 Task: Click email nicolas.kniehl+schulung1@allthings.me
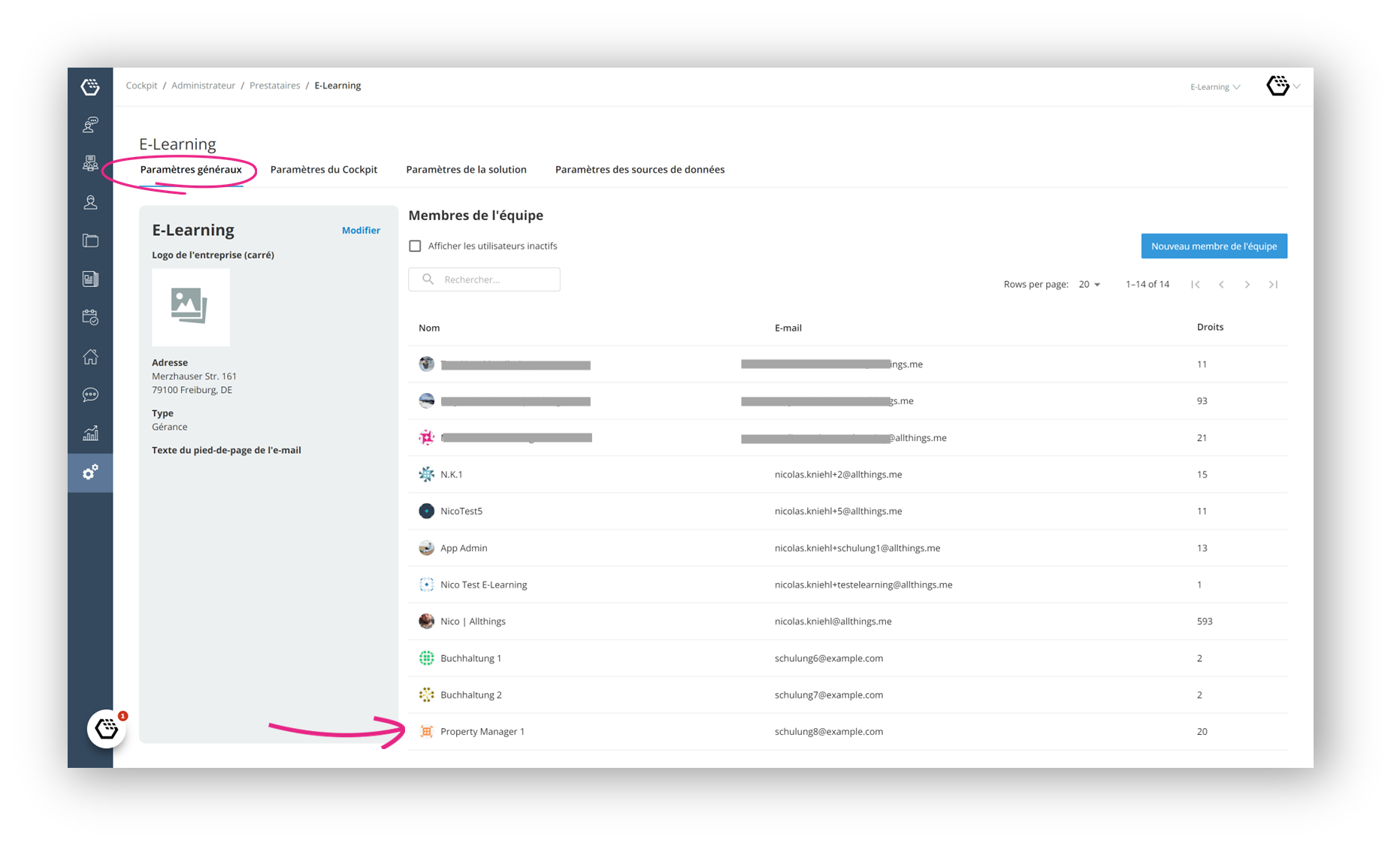pyautogui.click(x=857, y=548)
